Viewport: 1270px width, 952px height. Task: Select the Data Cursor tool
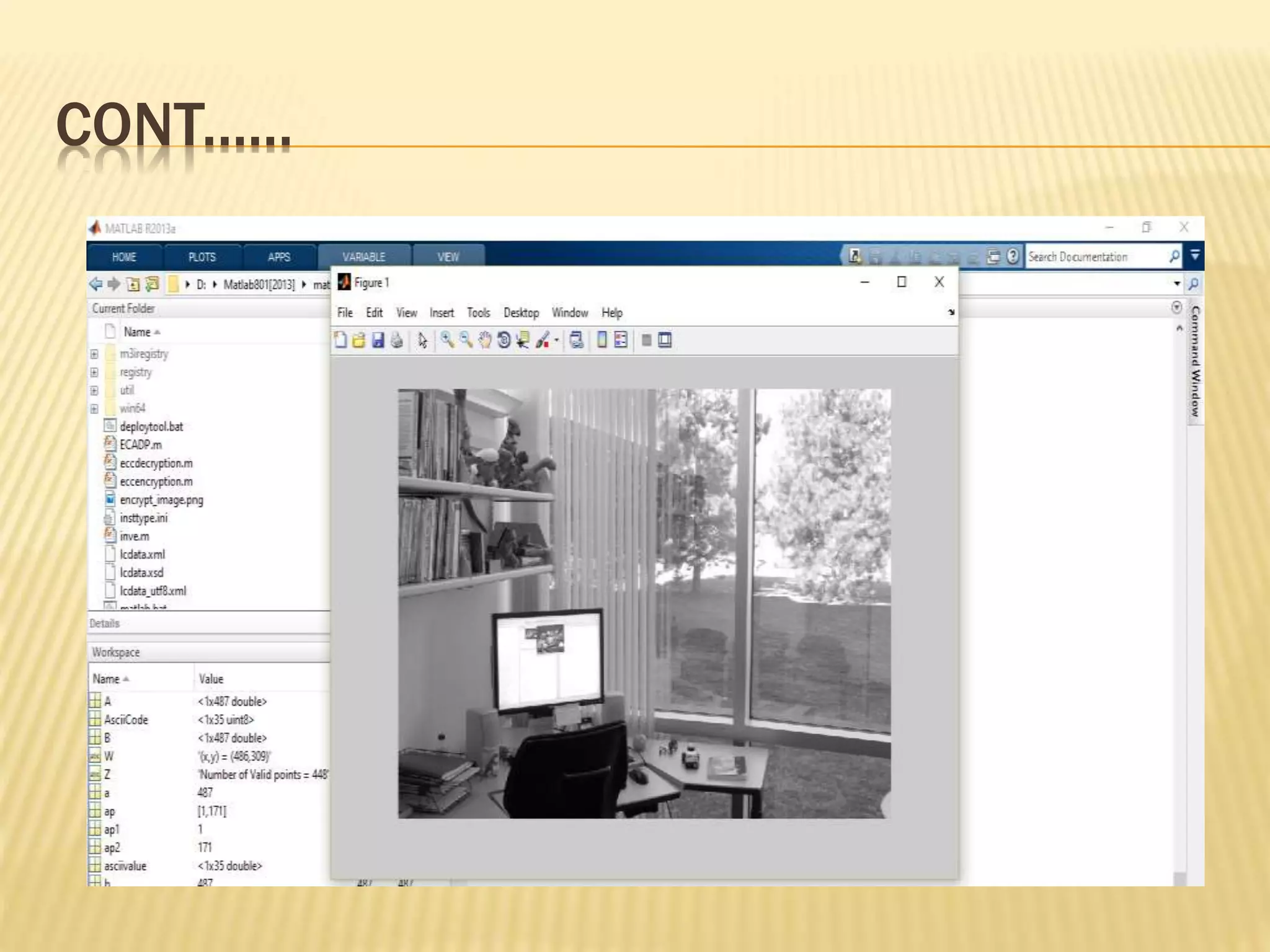[523, 340]
